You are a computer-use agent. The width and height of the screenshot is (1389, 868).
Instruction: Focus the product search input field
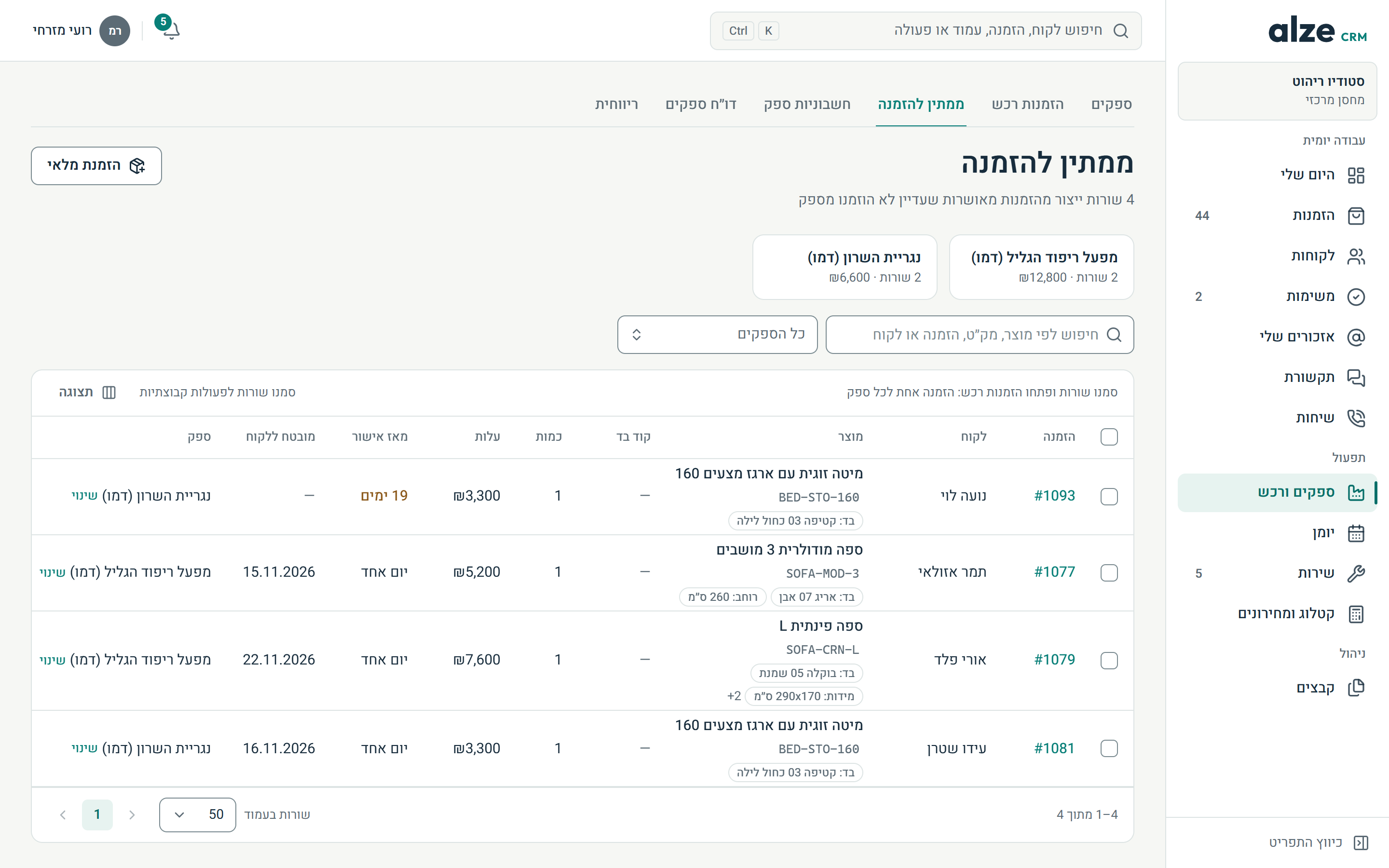(x=980, y=335)
